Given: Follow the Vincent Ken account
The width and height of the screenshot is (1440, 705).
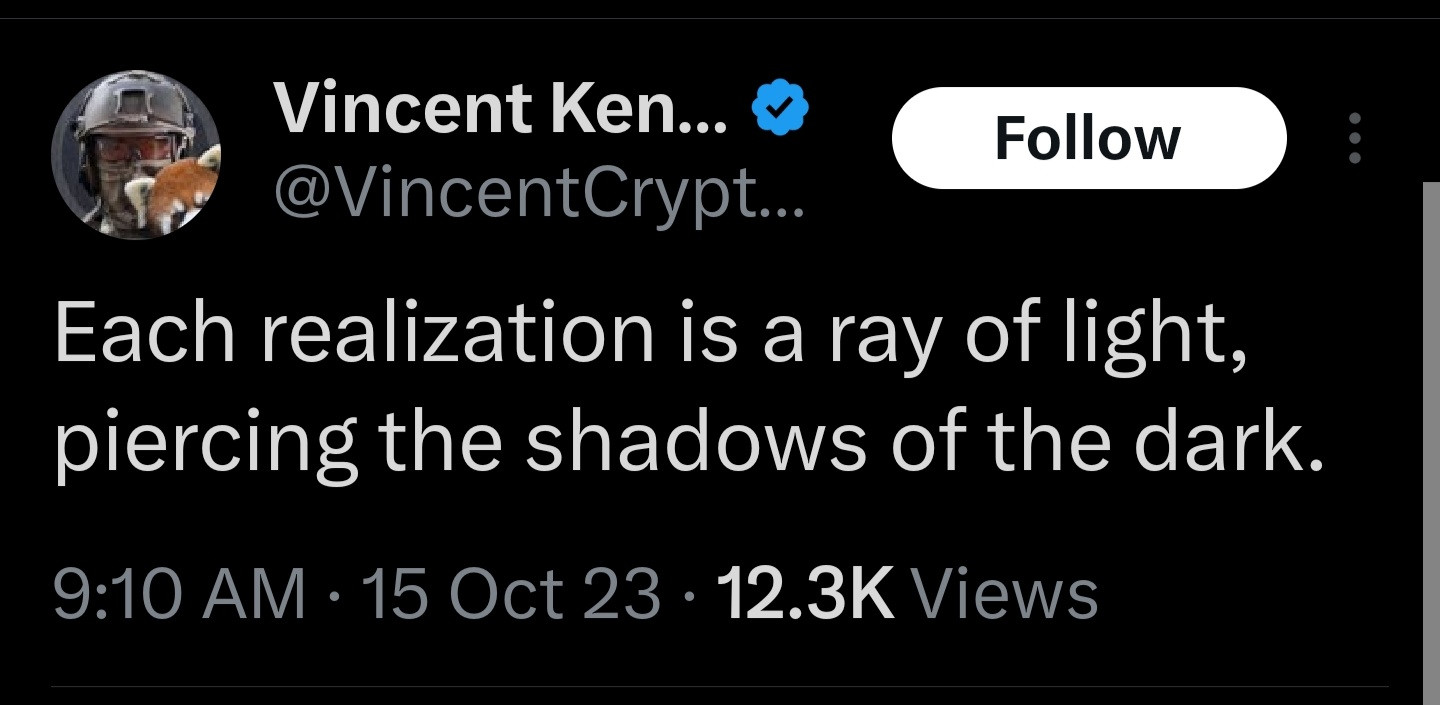Looking at the screenshot, I should 1088,138.
